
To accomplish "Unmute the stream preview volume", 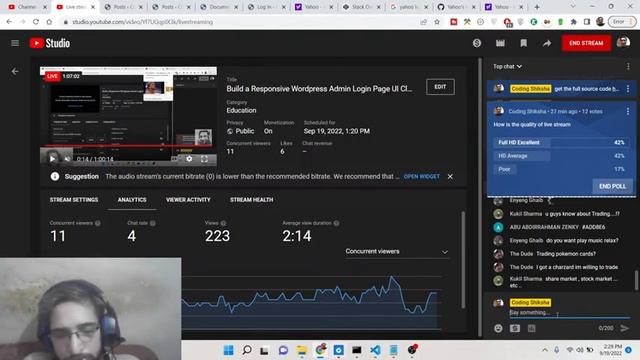I will click(67, 159).
